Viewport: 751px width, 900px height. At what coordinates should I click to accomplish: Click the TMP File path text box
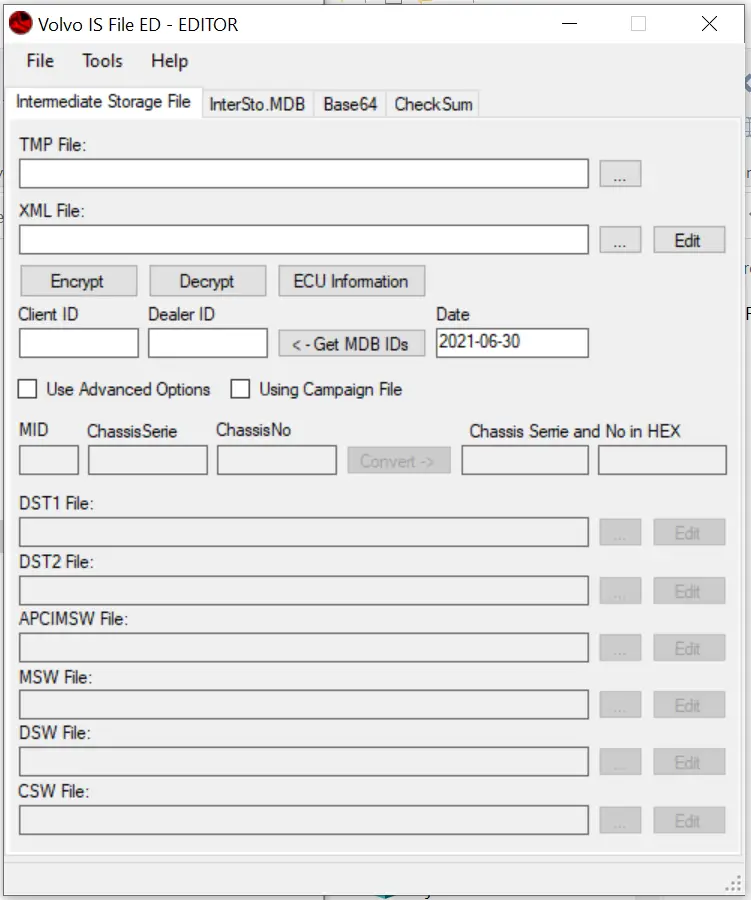click(x=303, y=174)
